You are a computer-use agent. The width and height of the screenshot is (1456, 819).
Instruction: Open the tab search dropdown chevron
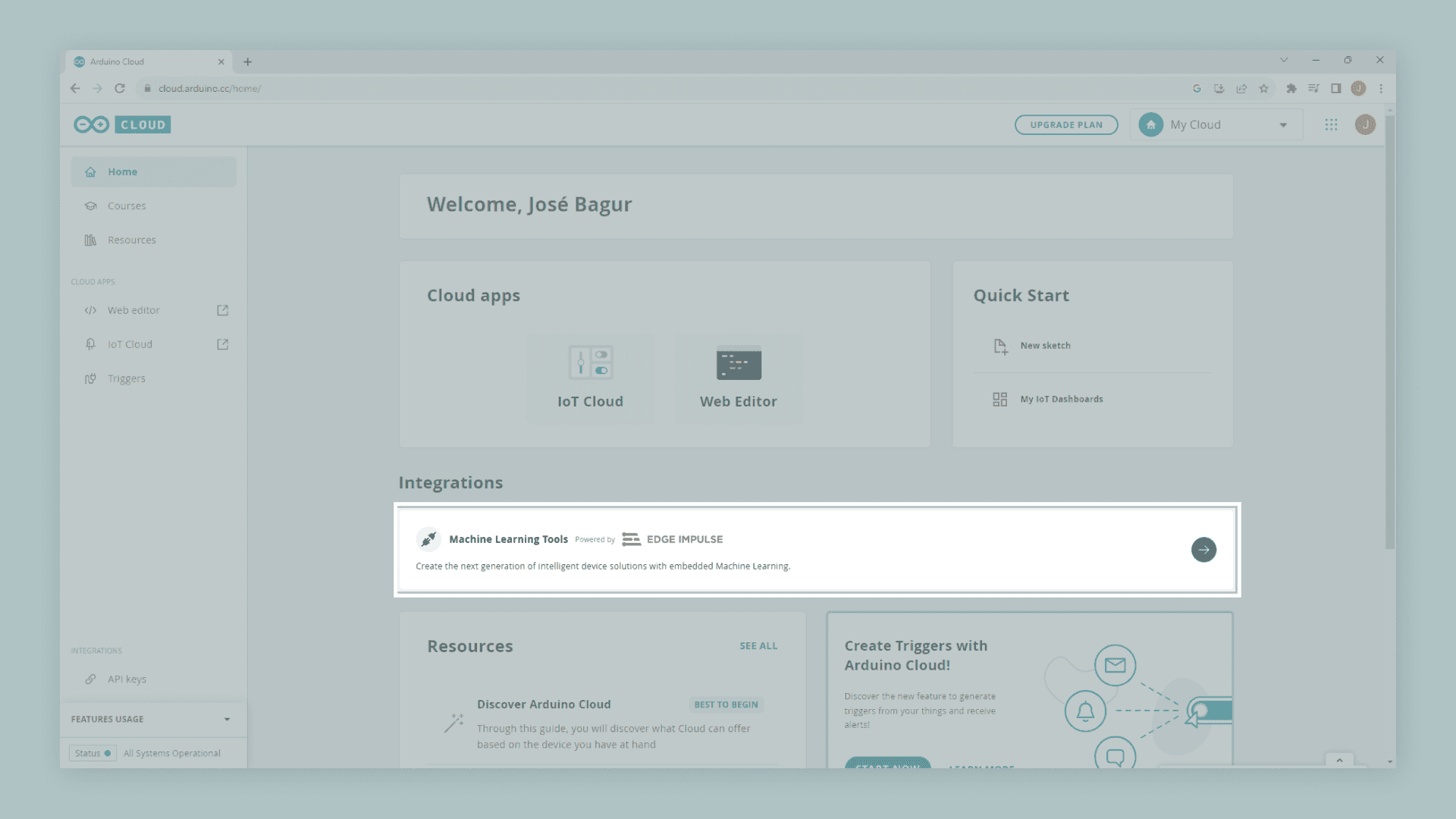coord(1284,60)
